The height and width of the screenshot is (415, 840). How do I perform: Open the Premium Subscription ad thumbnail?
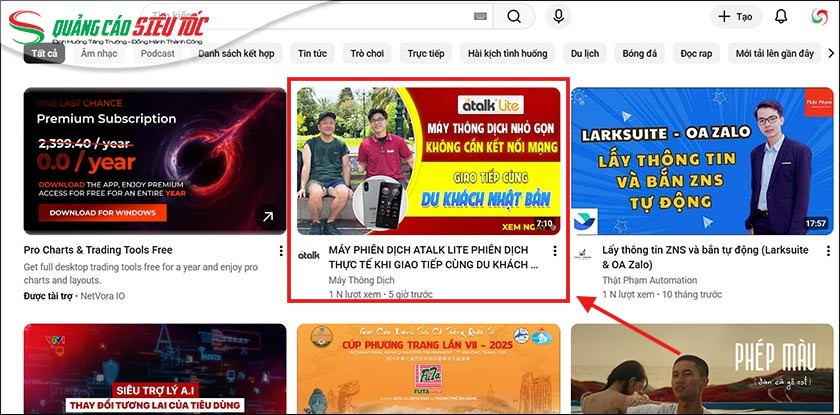tap(155, 161)
